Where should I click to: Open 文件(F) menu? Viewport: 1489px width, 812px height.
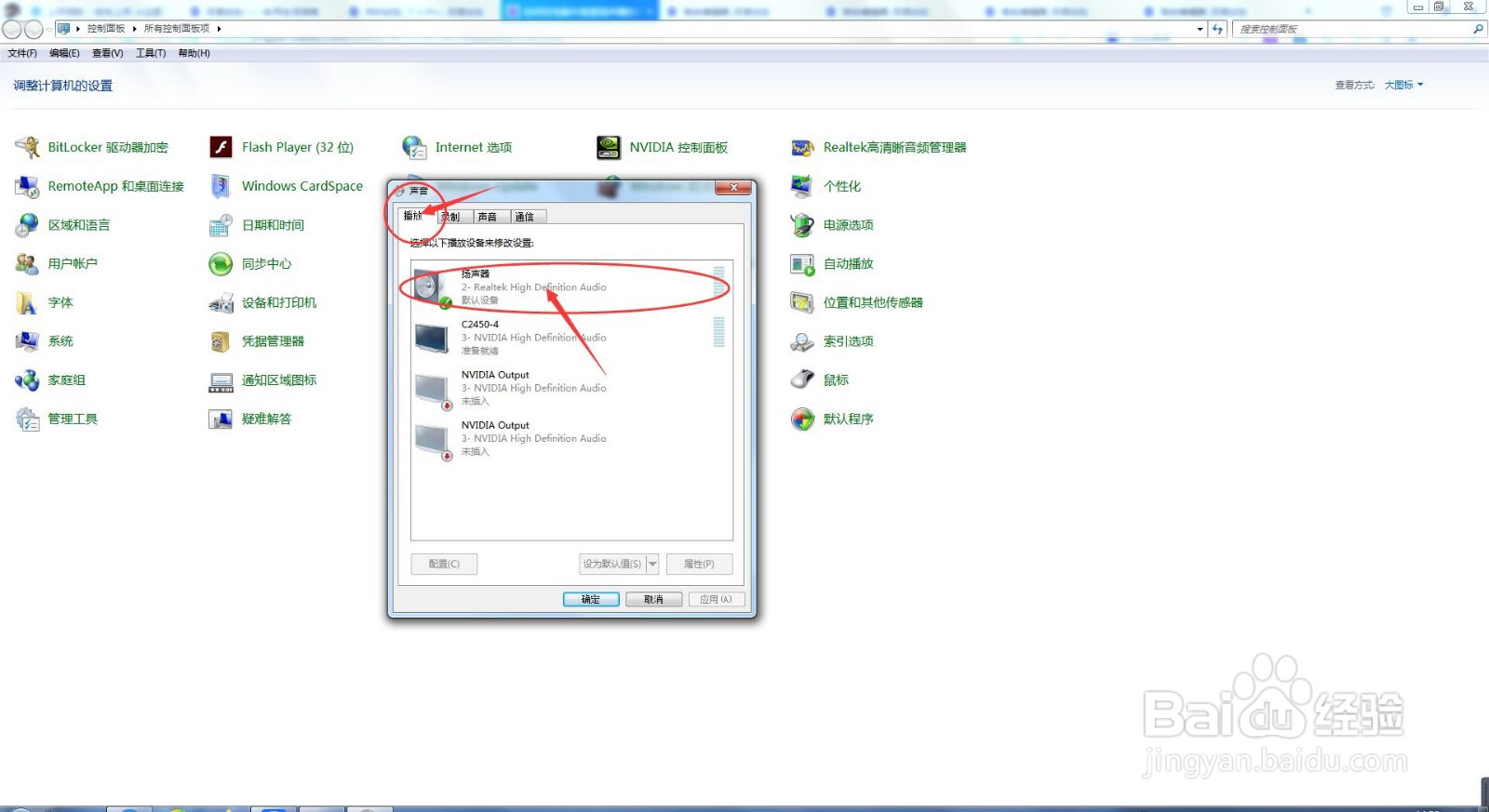[x=22, y=53]
